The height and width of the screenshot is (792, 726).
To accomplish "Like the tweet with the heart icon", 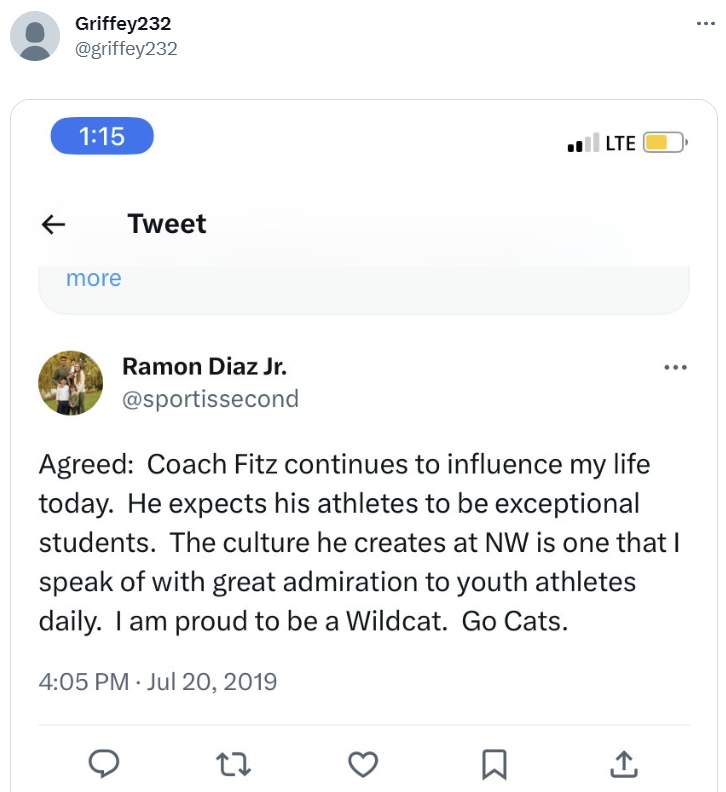I will click(363, 765).
